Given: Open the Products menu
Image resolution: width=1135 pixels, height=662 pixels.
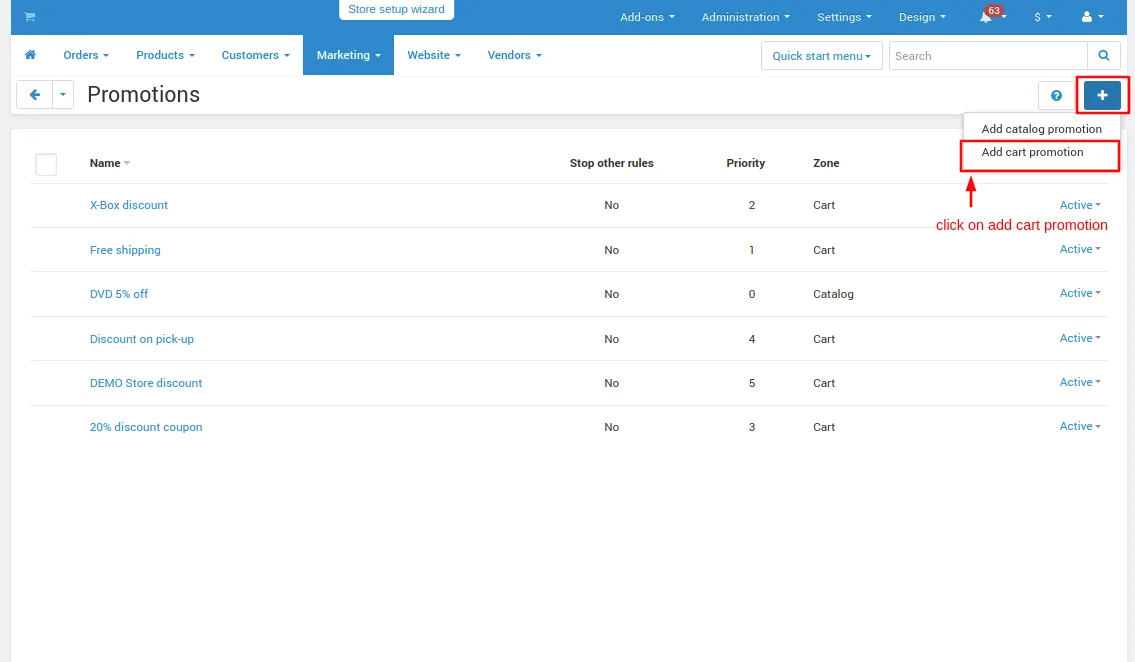Looking at the screenshot, I should tap(165, 55).
